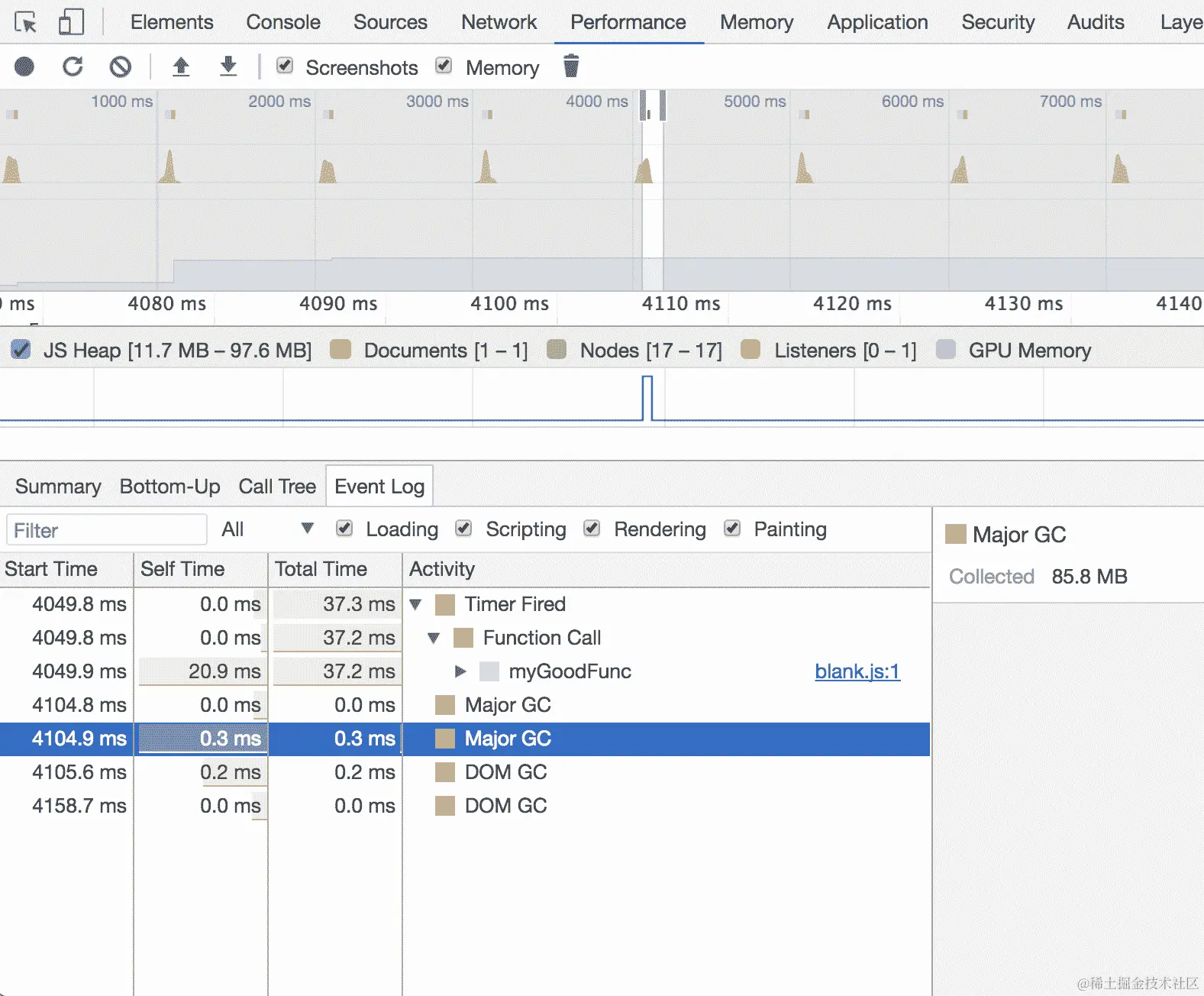The height and width of the screenshot is (996, 1204).
Task: Click the Timer Fired color square
Action: (x=445, y=605)
